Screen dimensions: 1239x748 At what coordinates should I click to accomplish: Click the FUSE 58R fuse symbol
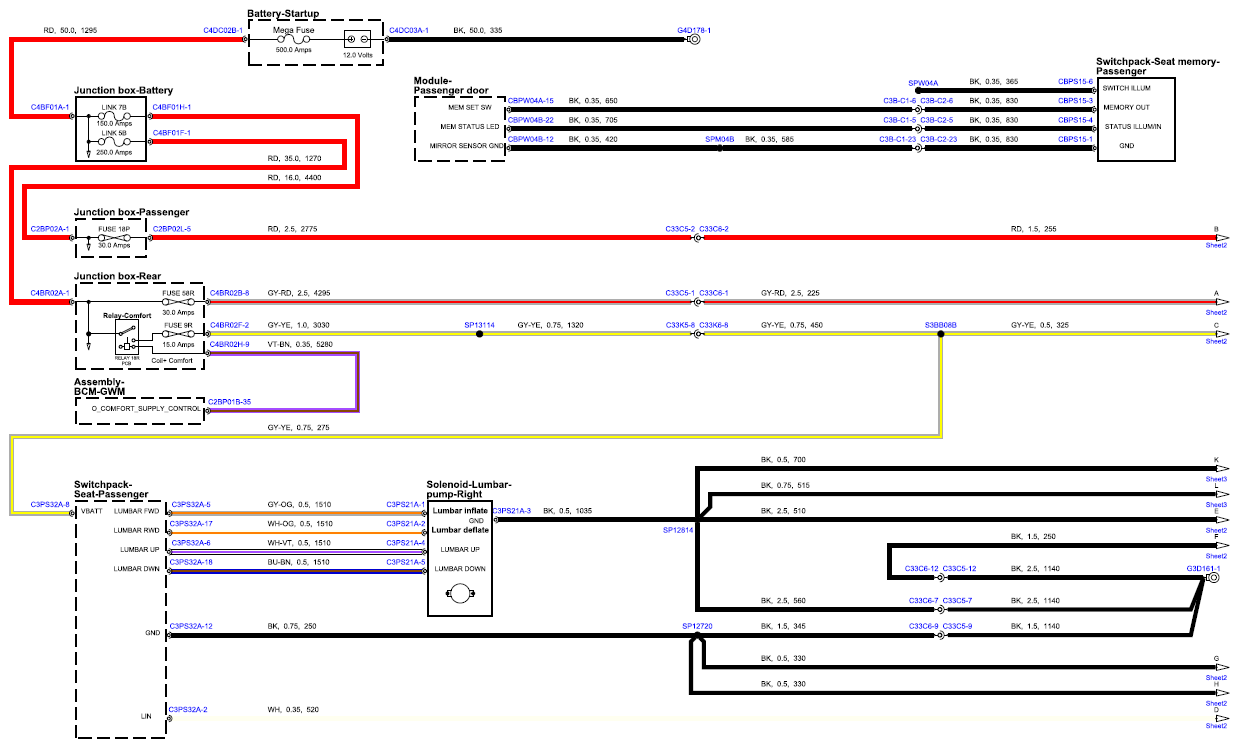point(178,301)
